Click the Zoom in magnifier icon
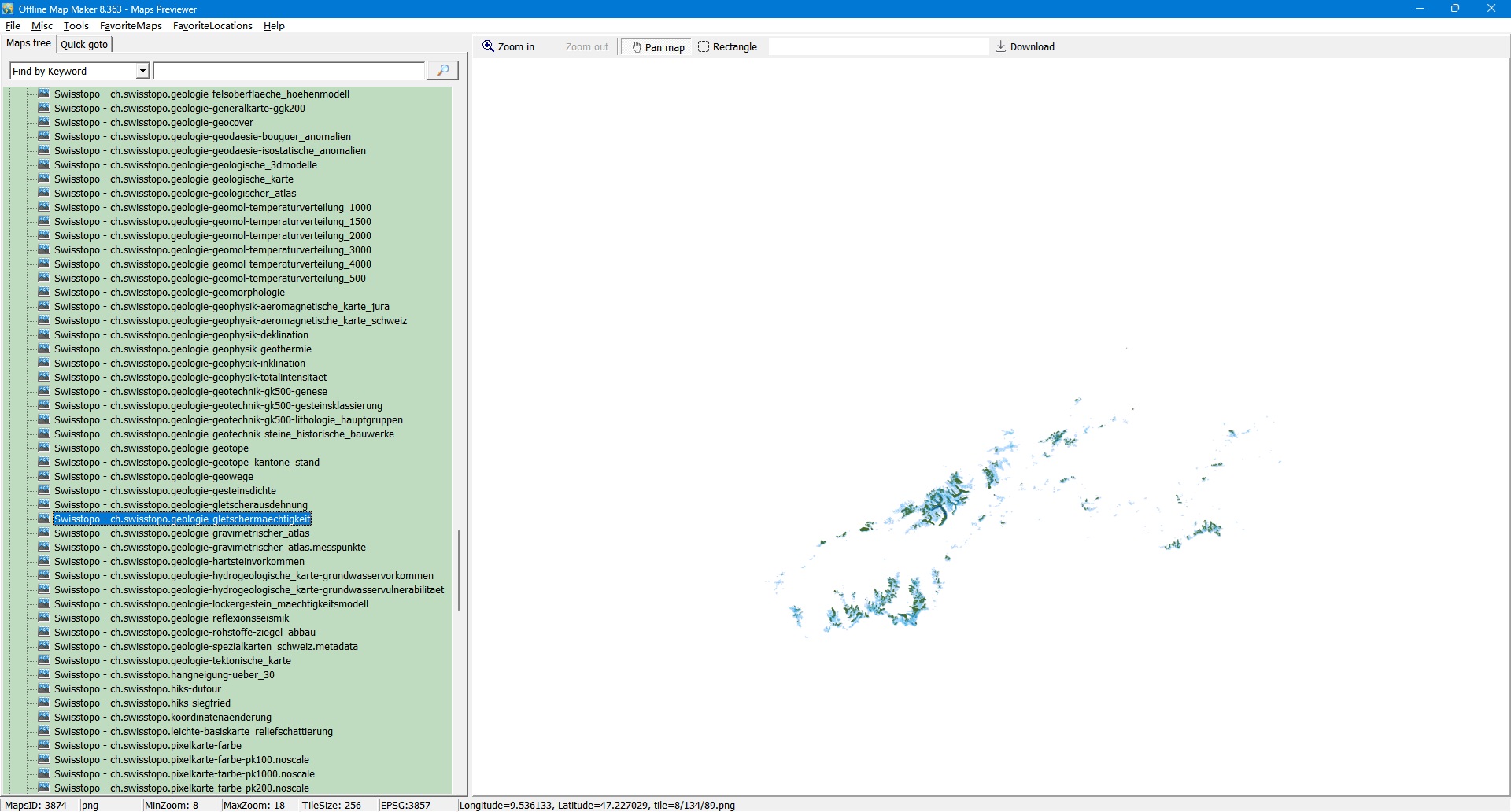Image resolution: width=1511 pixels, height=812 pixels. (489, 46)
